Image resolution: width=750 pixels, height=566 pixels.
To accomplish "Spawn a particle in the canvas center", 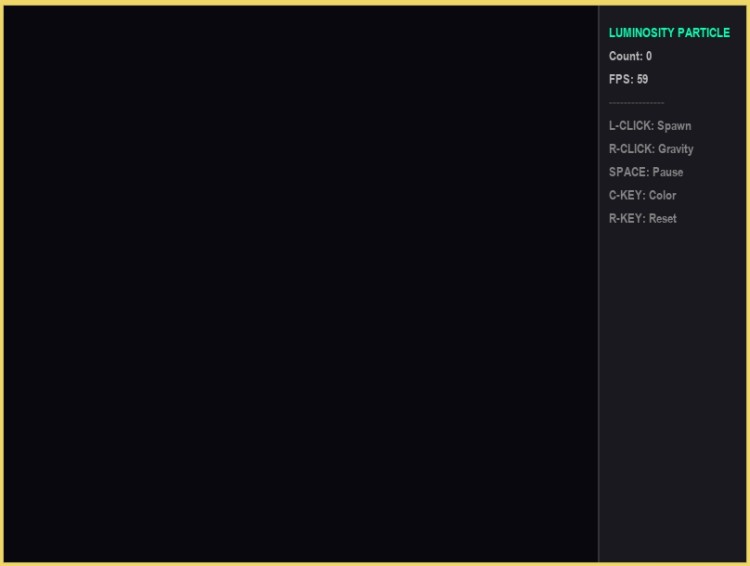I will click(301, 283).
